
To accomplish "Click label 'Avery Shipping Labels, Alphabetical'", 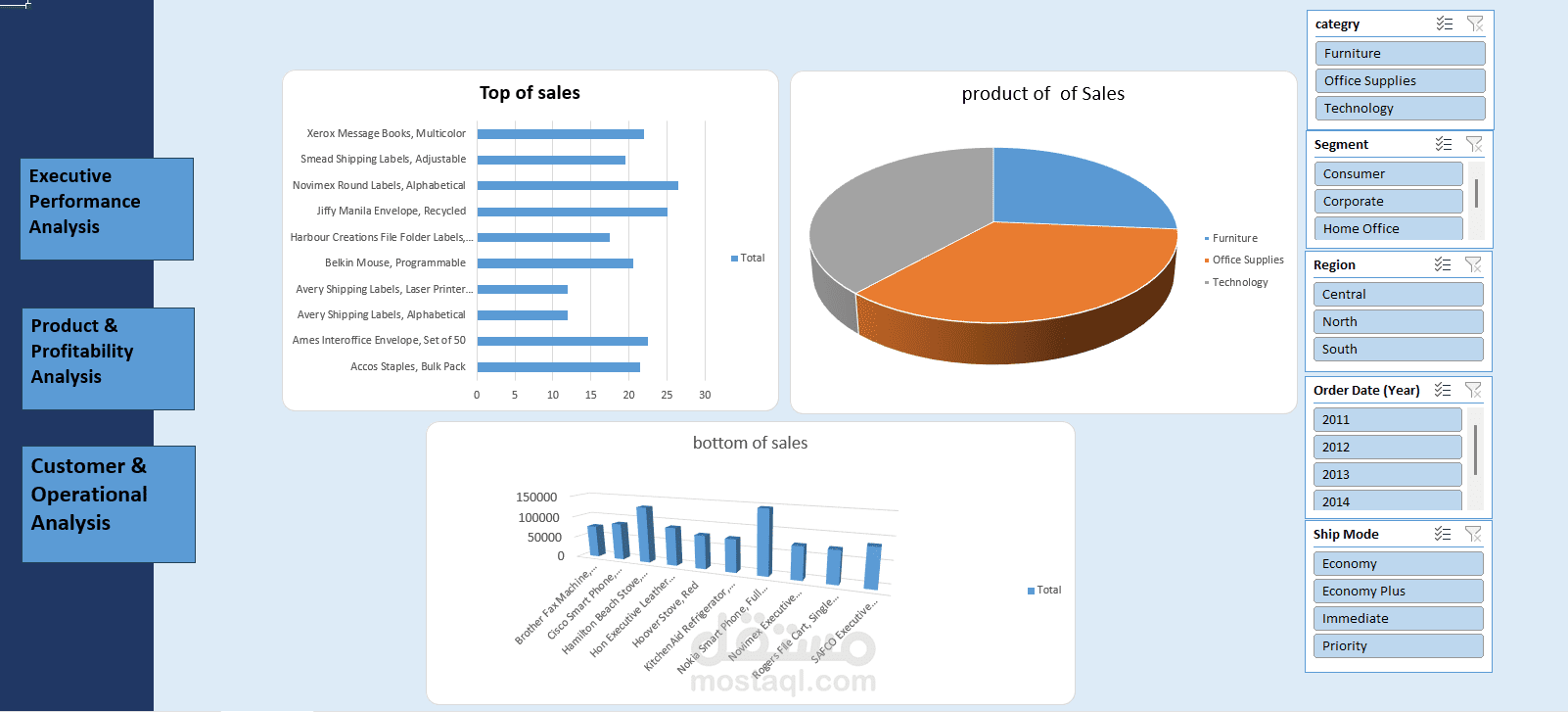I will point(382,314).
